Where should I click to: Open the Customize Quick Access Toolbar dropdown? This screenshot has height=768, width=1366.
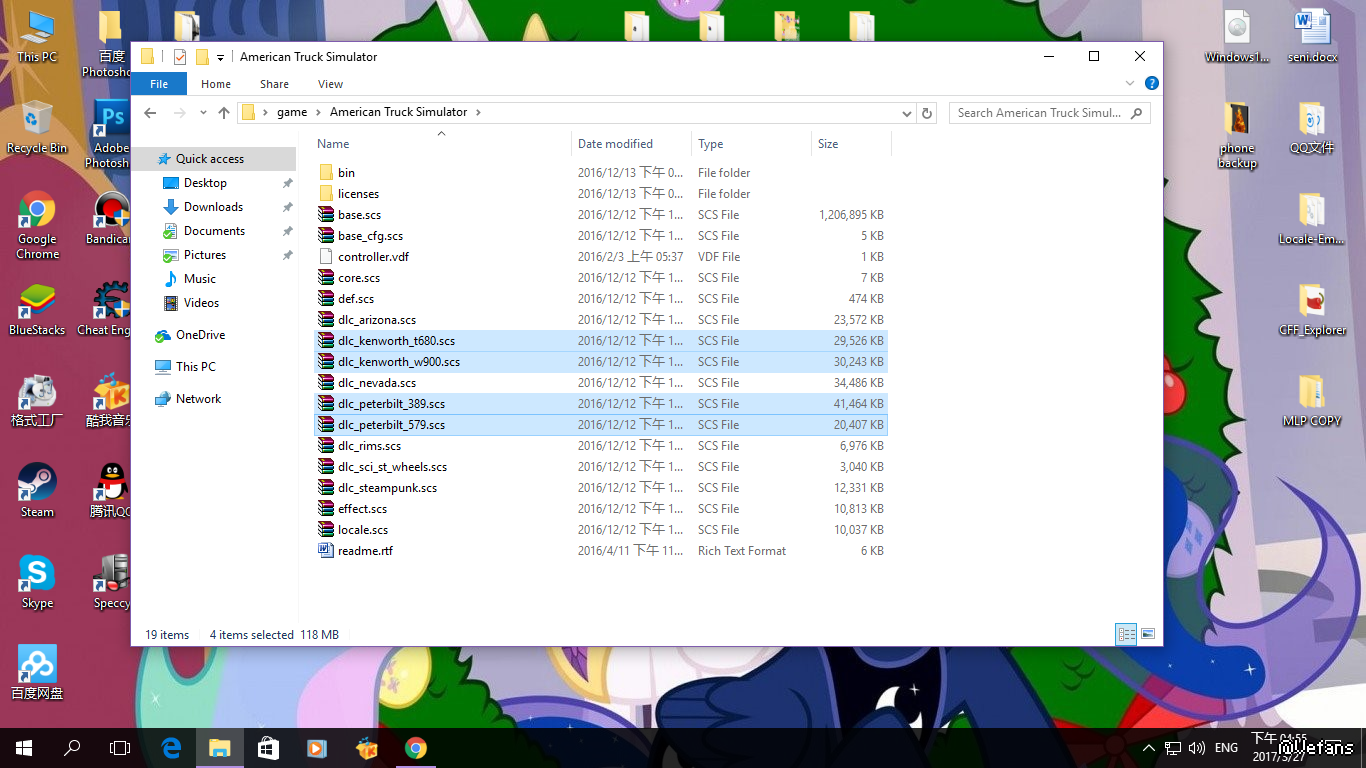(x=220, y=58)
